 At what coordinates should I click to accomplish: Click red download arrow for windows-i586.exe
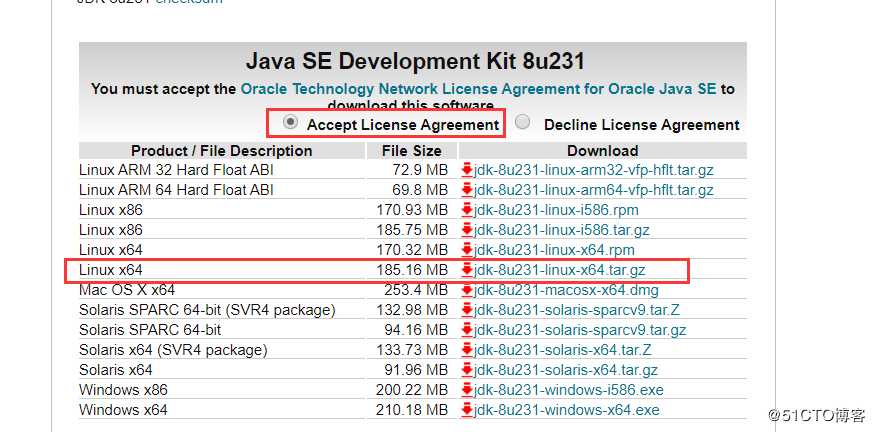[467, 390]
